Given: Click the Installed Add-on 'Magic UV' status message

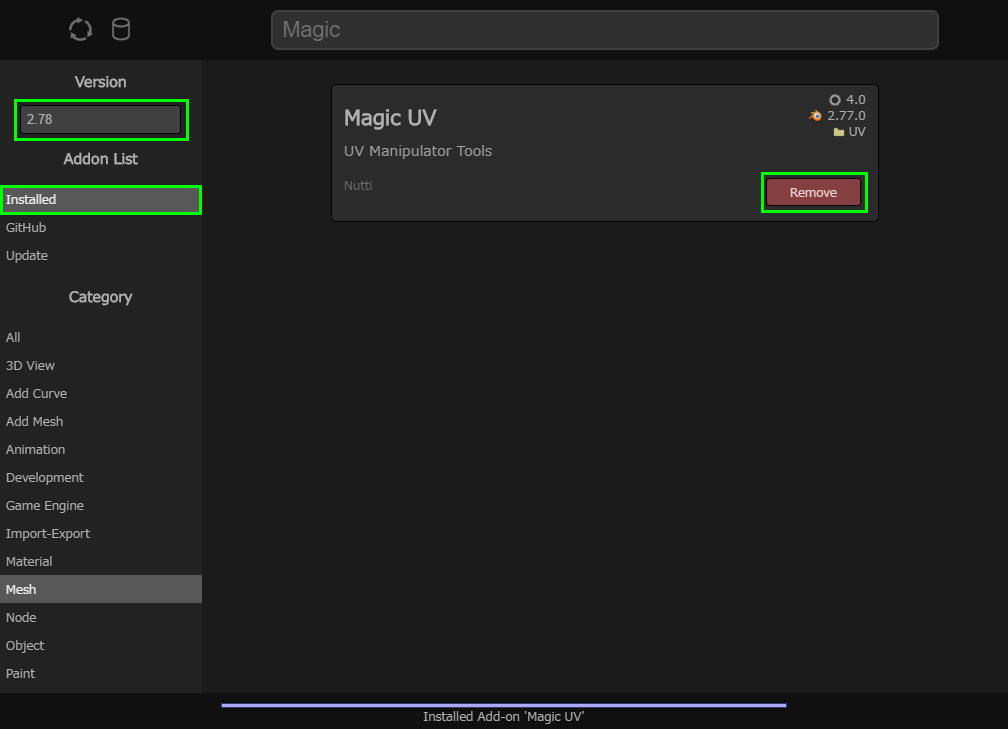Looking at the screenshot, I should (504, 717).
